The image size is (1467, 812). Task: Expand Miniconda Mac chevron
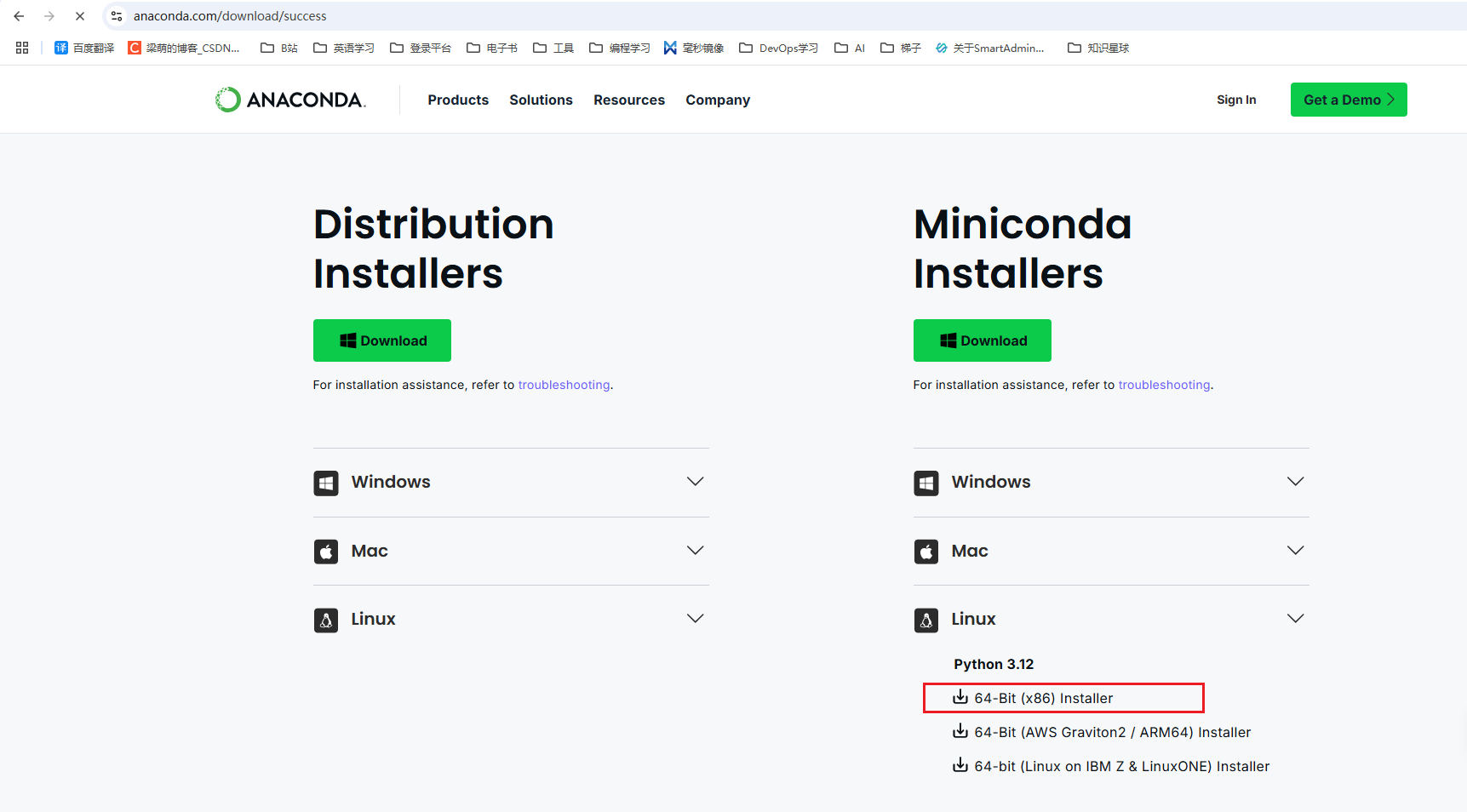[x=1296, y=551]
